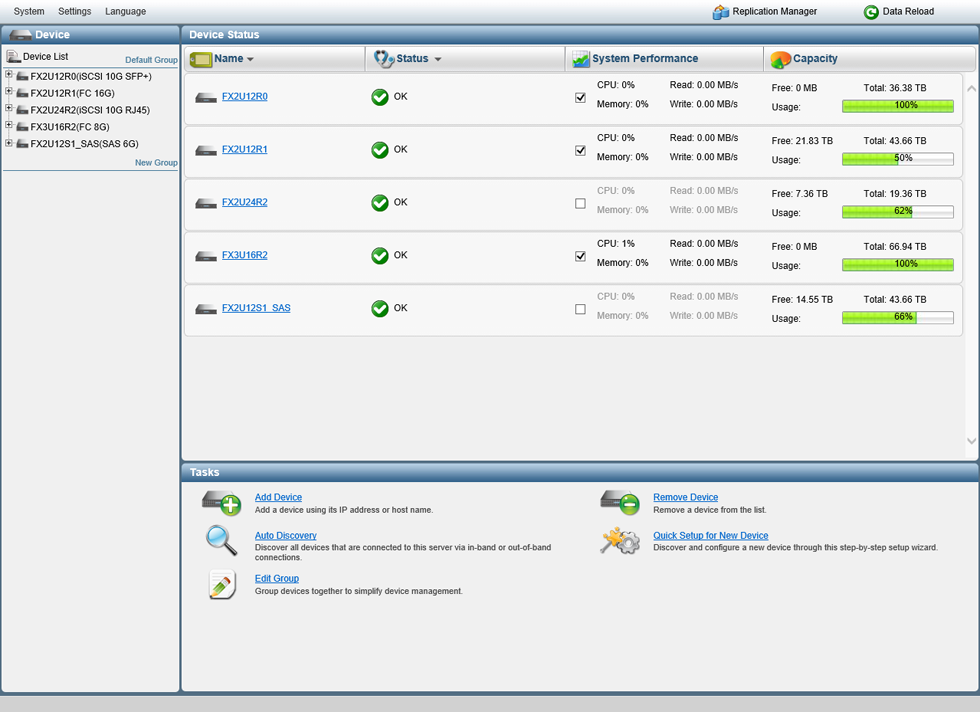The width and height of the screenshot is (980, 712).
Task: Click the System Performance chart icon
Action: (581, 59)
